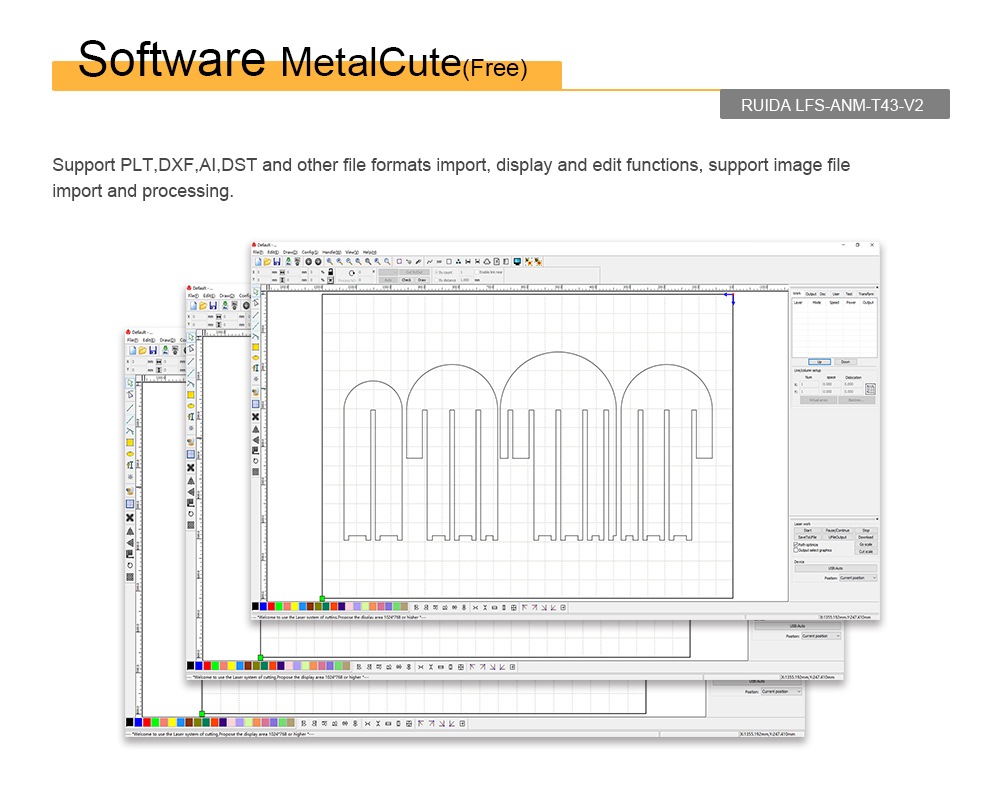1000x795 pixels.
Task: Click Import icon in front window toolbar
Action: tap(288, 262)
